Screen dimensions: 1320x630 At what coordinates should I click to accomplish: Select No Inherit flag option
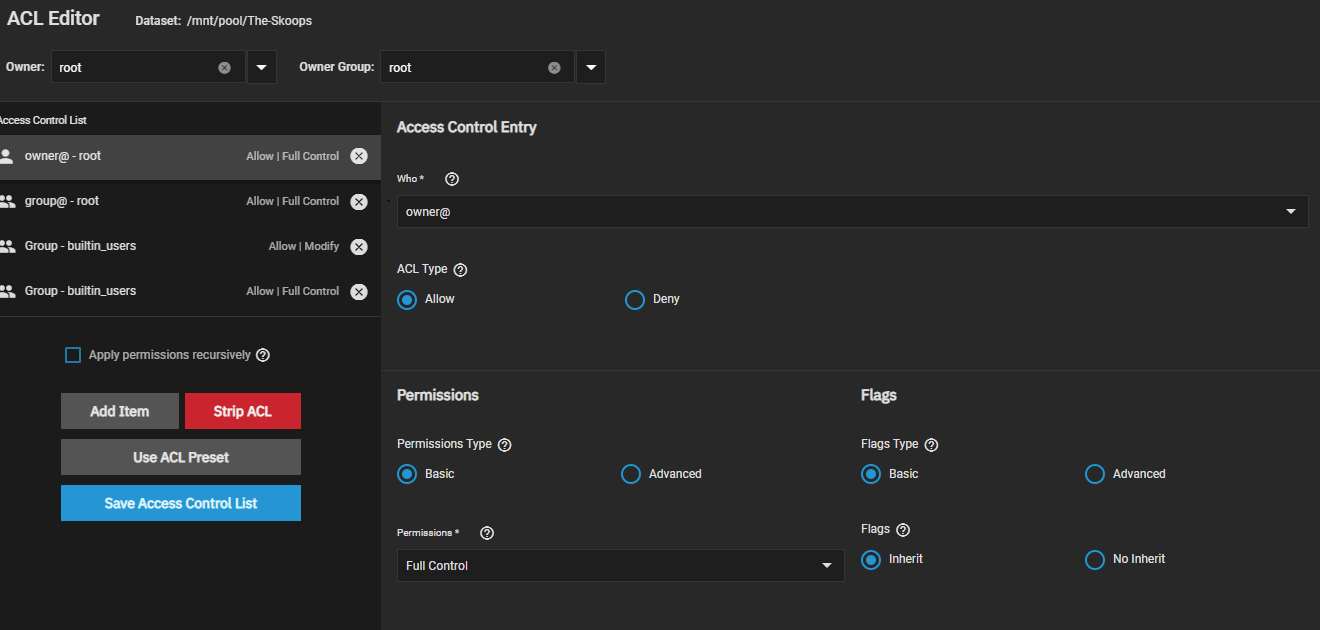(x=1095, y=560)
